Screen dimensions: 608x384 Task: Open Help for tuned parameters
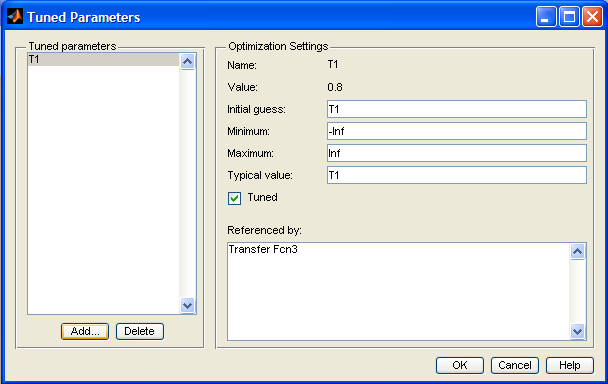click(570, 365)
